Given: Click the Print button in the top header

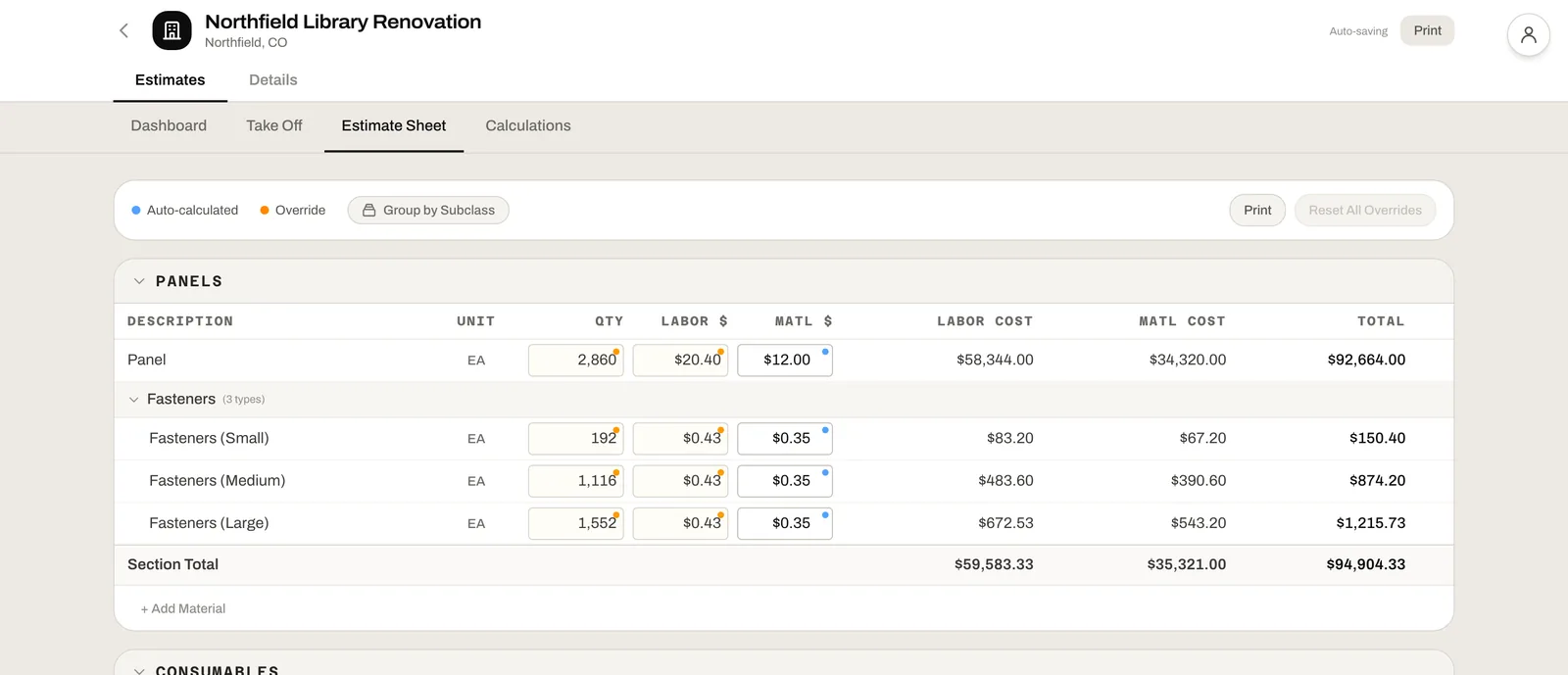Looking at the screenshot, I should [x=1427, y=30].
